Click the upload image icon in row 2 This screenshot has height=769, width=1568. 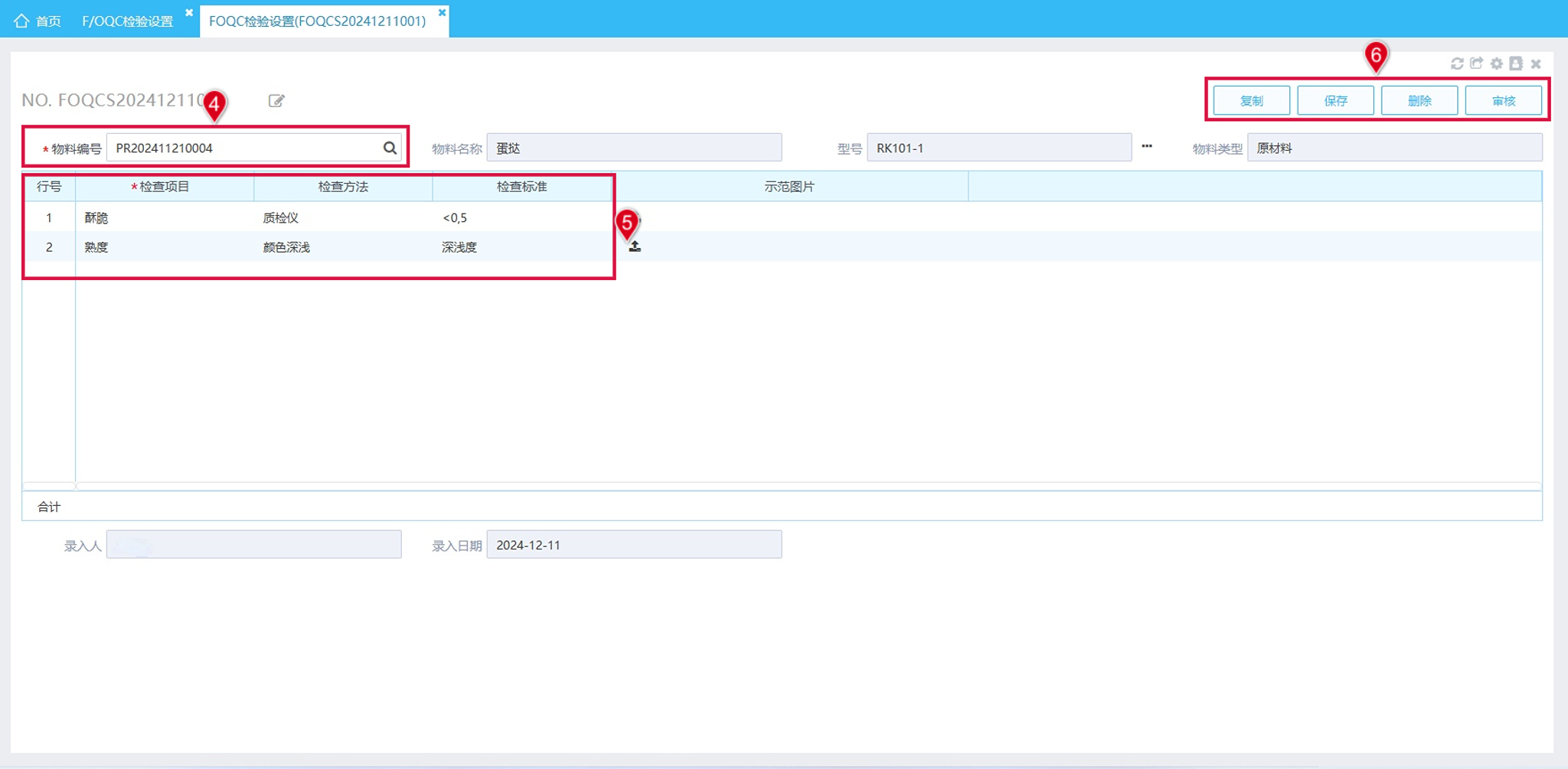(635, 246)
